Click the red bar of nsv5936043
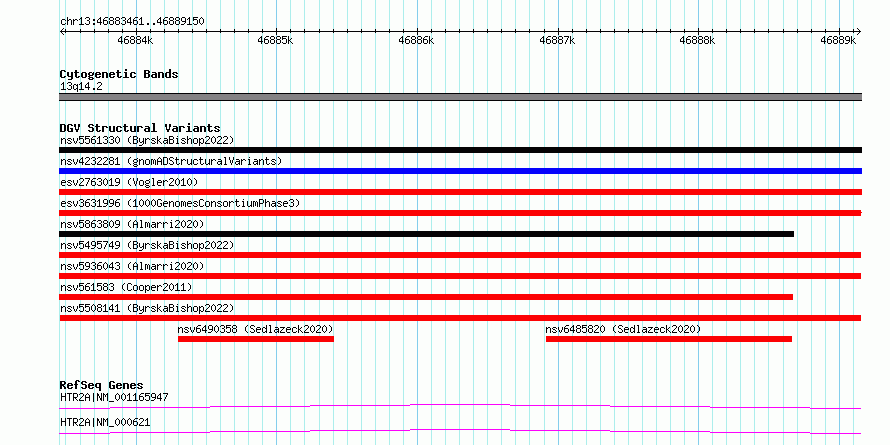 [x=460, y=276]
